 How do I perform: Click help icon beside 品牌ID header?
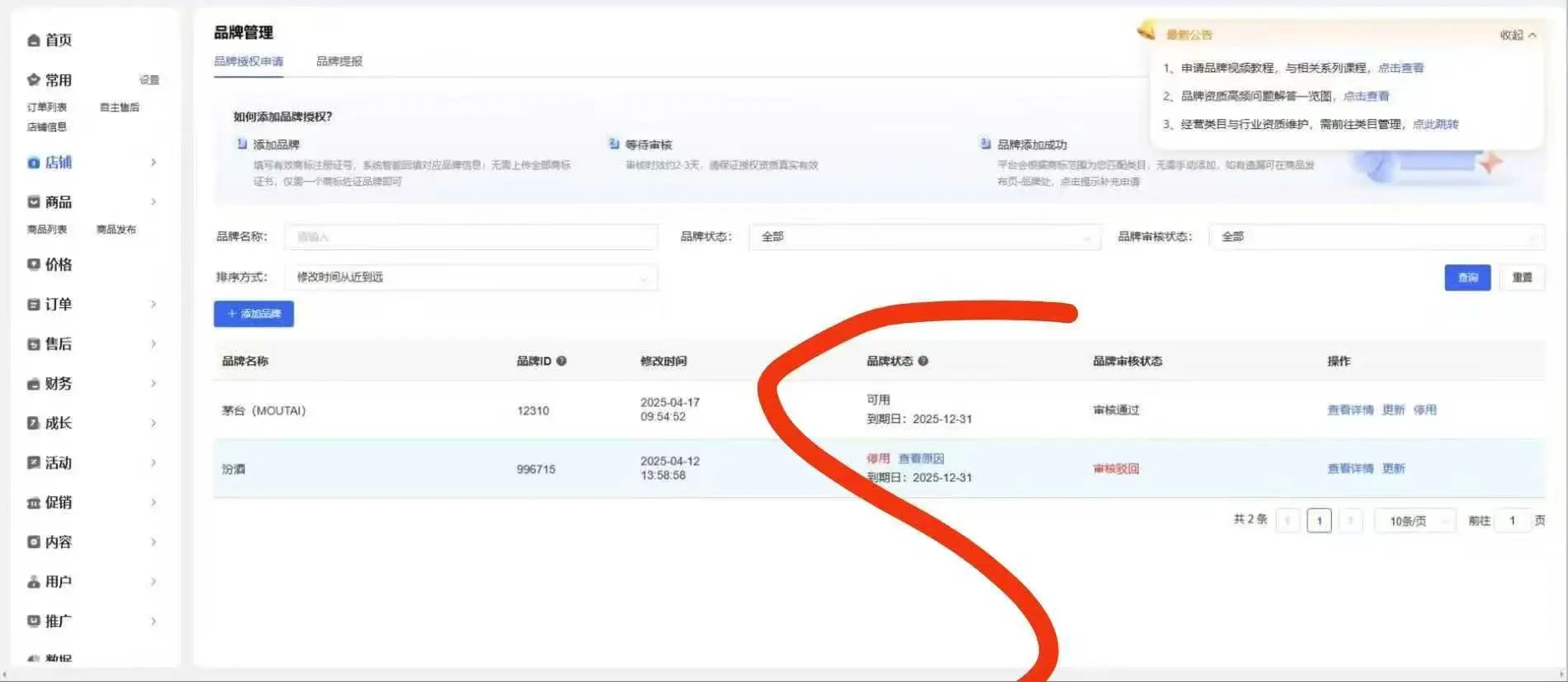tap(561, 361)
